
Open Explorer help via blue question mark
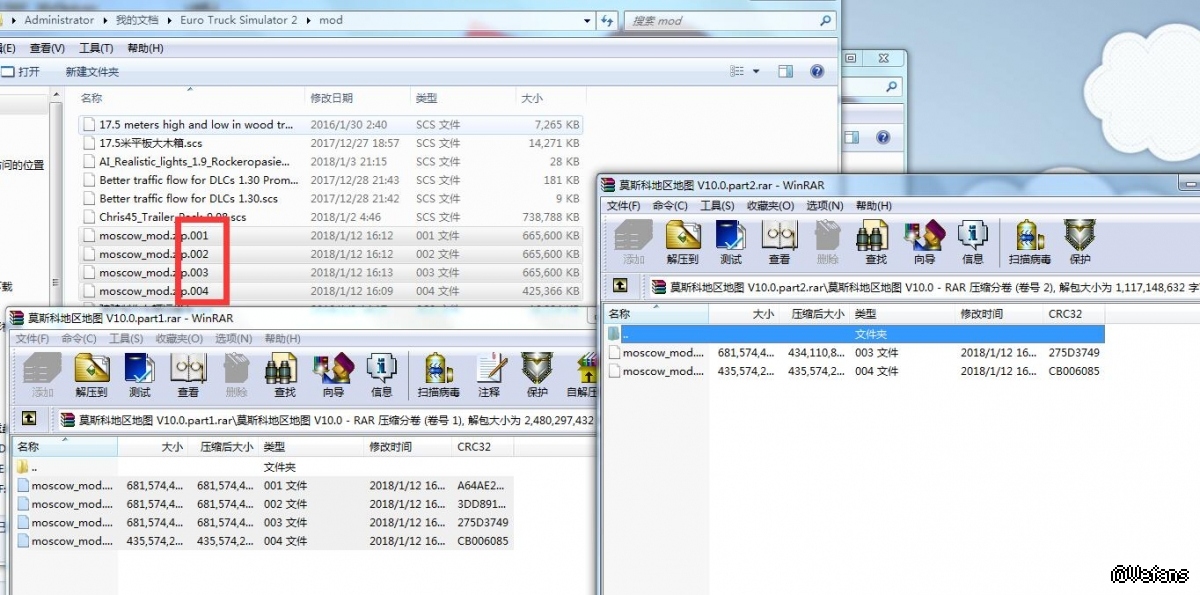click(x=817, y=72)
